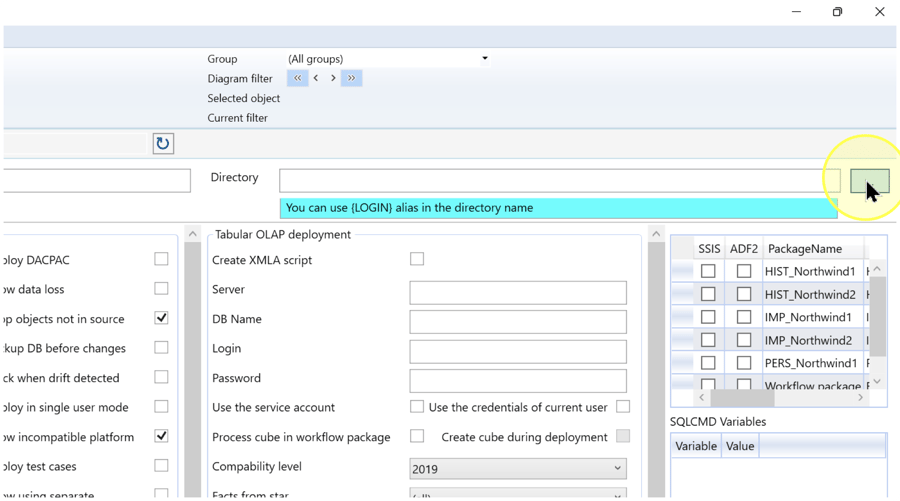
Task: Click the ADF2 column header
Action: click(744, 248)
